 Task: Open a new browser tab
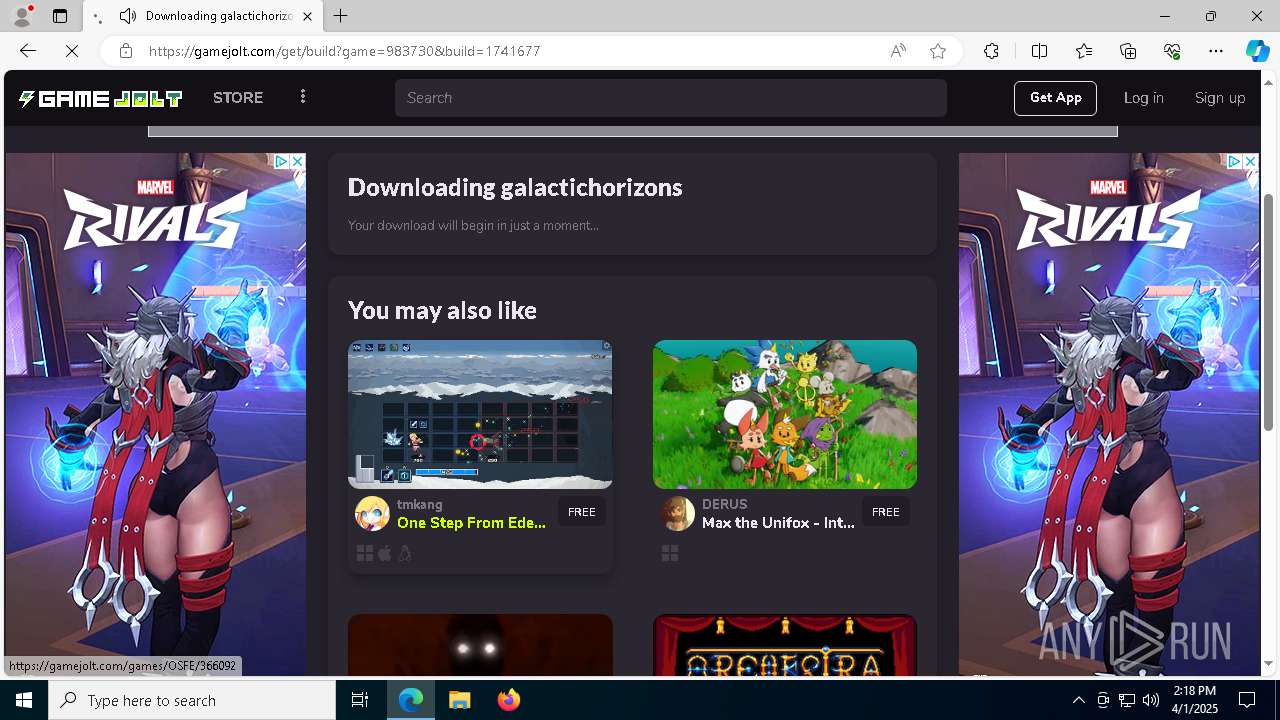pyautogui.click(x=341, y=16)
